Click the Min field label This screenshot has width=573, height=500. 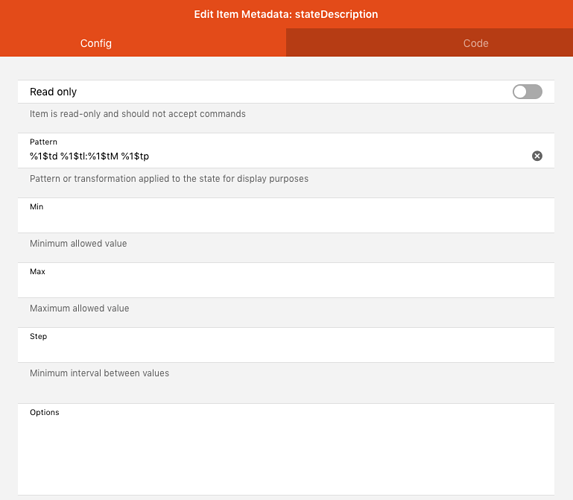pos(37,207)
